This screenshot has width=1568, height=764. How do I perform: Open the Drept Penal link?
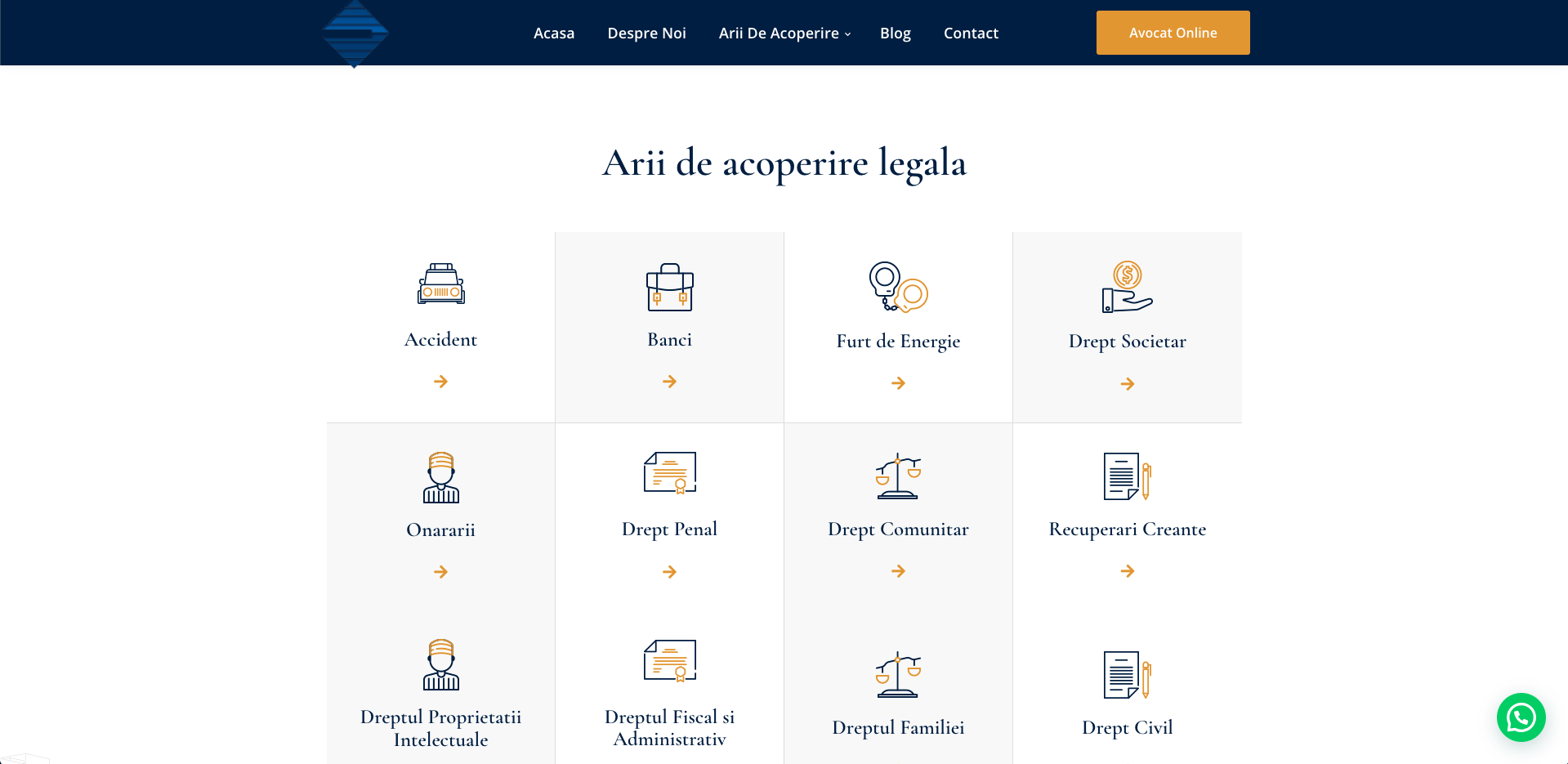coord(670,529)
